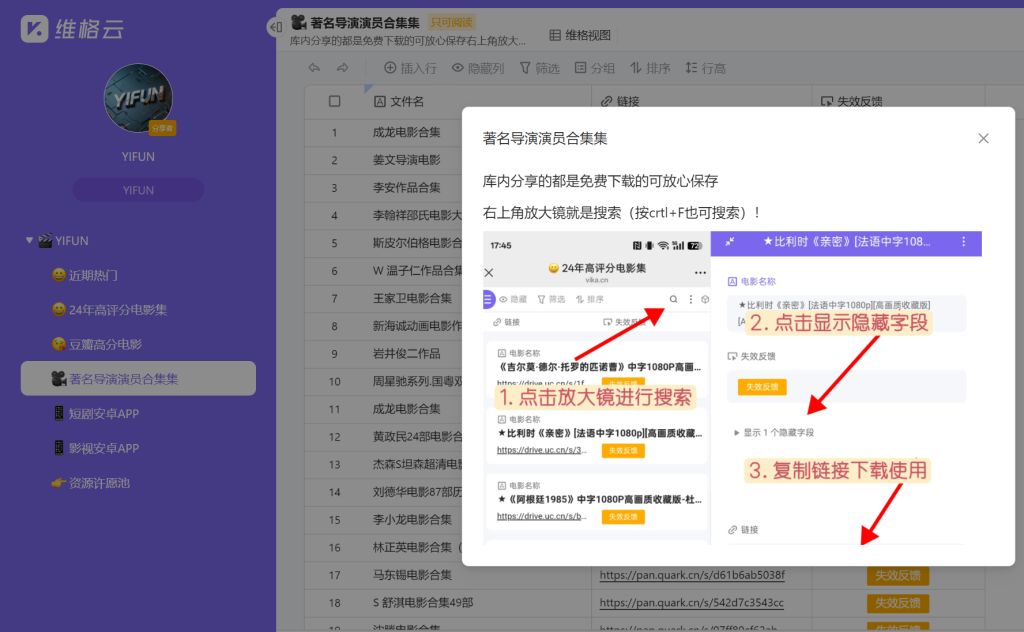The image size is (1024, 632).
Task: Click cell 刘德华电影87部 in row 14
Action: (417, 492)
